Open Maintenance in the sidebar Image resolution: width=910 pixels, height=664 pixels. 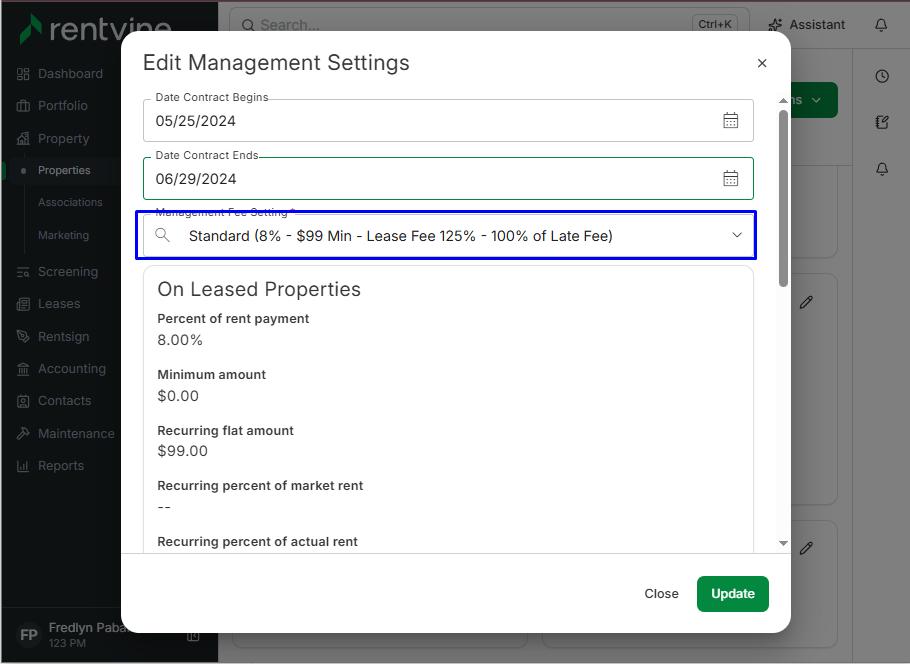tap(76, 434)
